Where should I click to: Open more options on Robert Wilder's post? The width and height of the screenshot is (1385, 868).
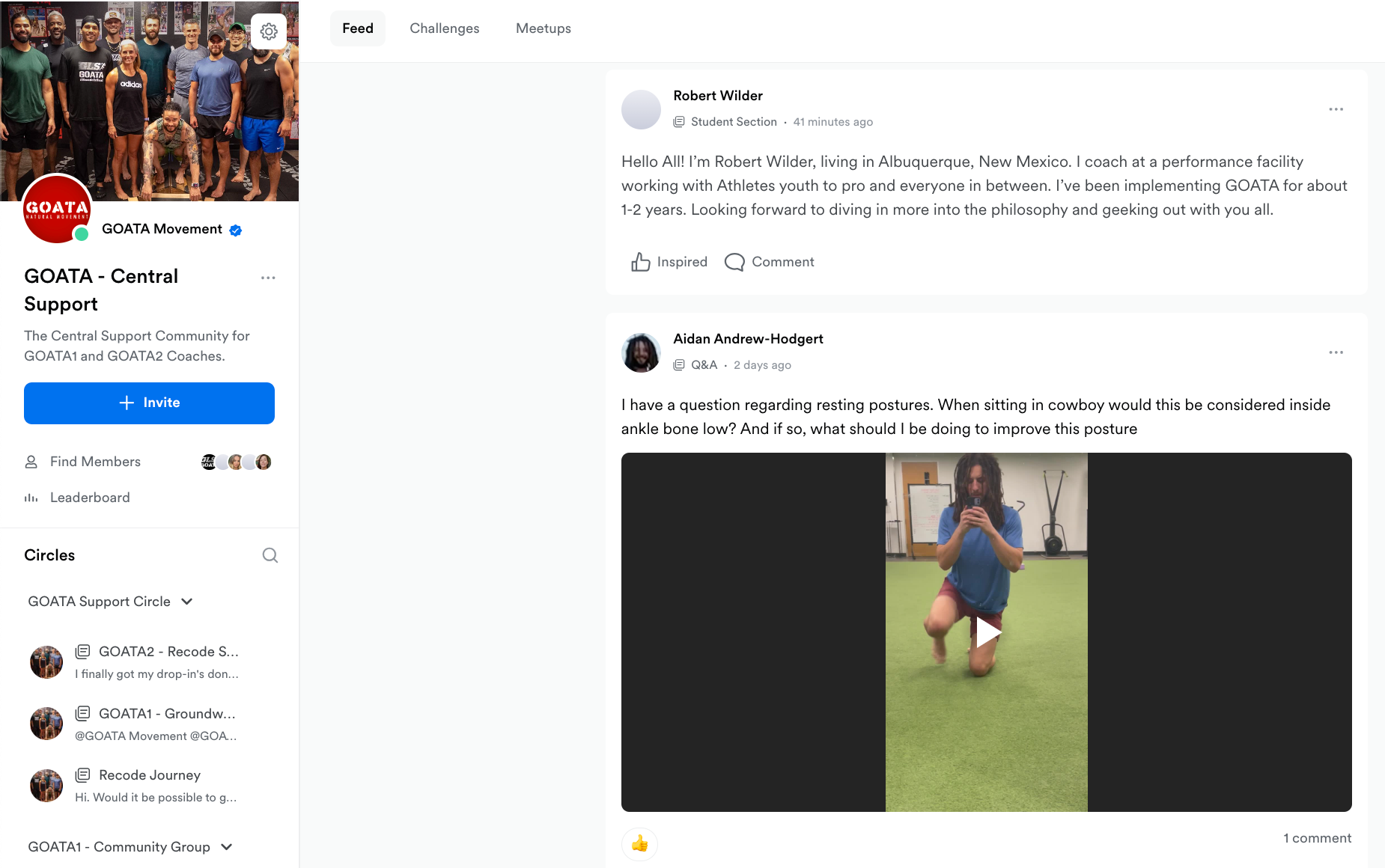point(1336,109)
